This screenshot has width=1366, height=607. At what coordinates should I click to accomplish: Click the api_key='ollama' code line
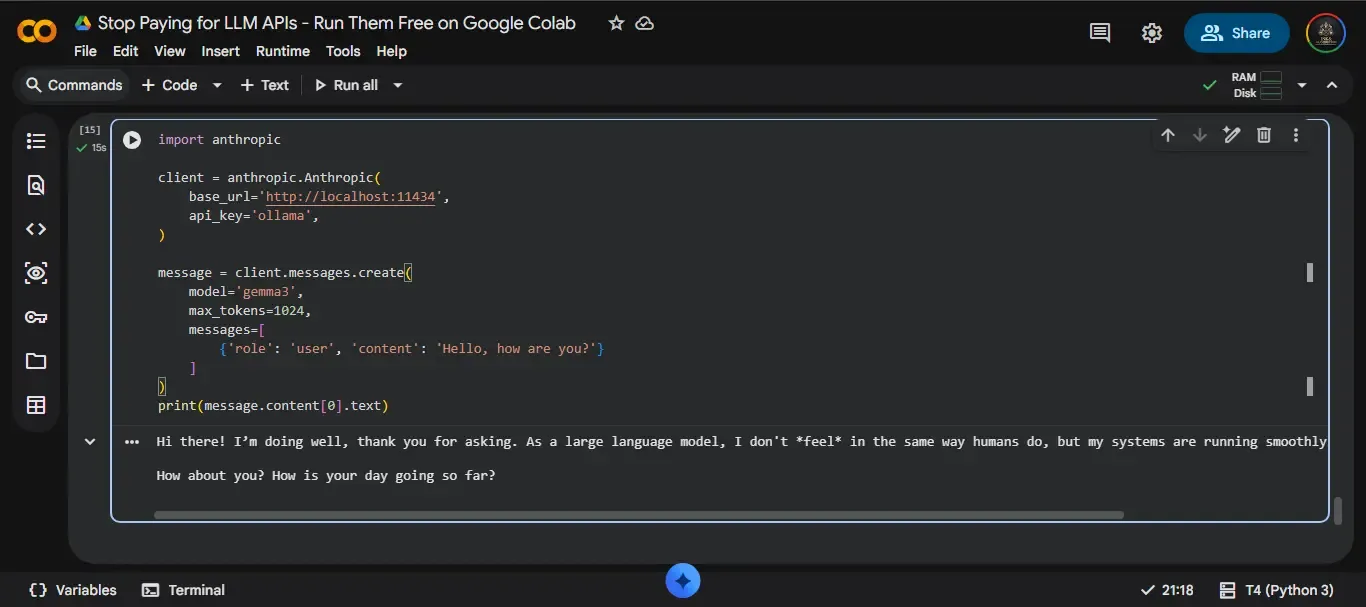coord(254,216)
